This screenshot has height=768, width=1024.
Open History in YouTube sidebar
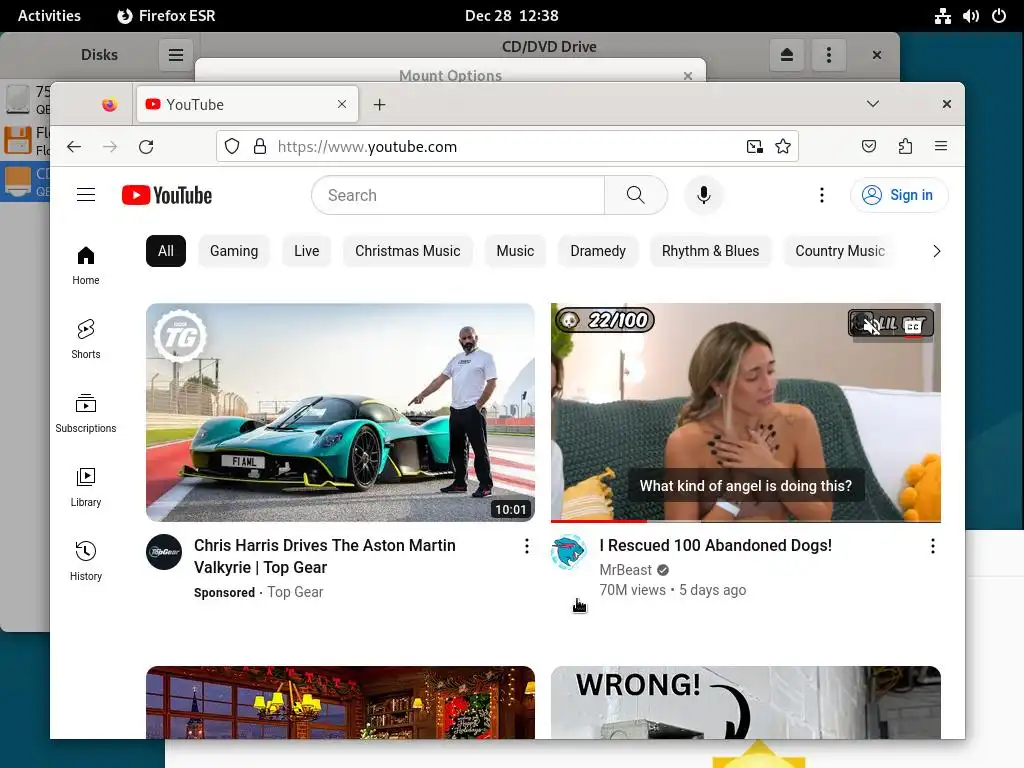86,561
